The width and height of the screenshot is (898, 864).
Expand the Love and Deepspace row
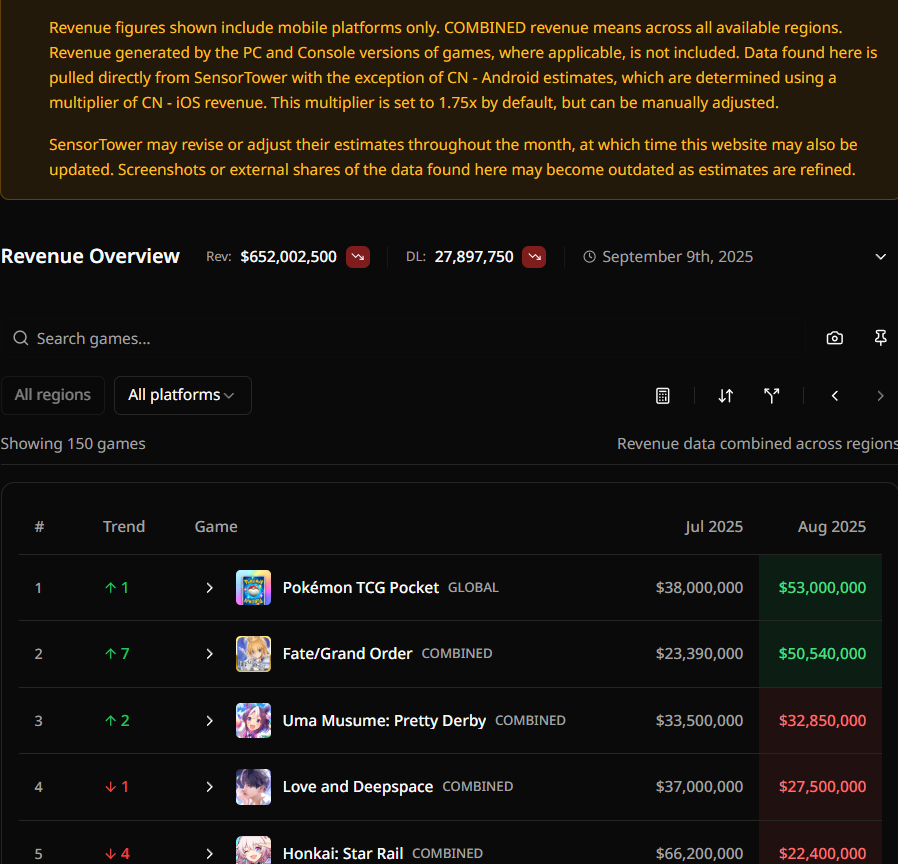[x=210, y=787]
